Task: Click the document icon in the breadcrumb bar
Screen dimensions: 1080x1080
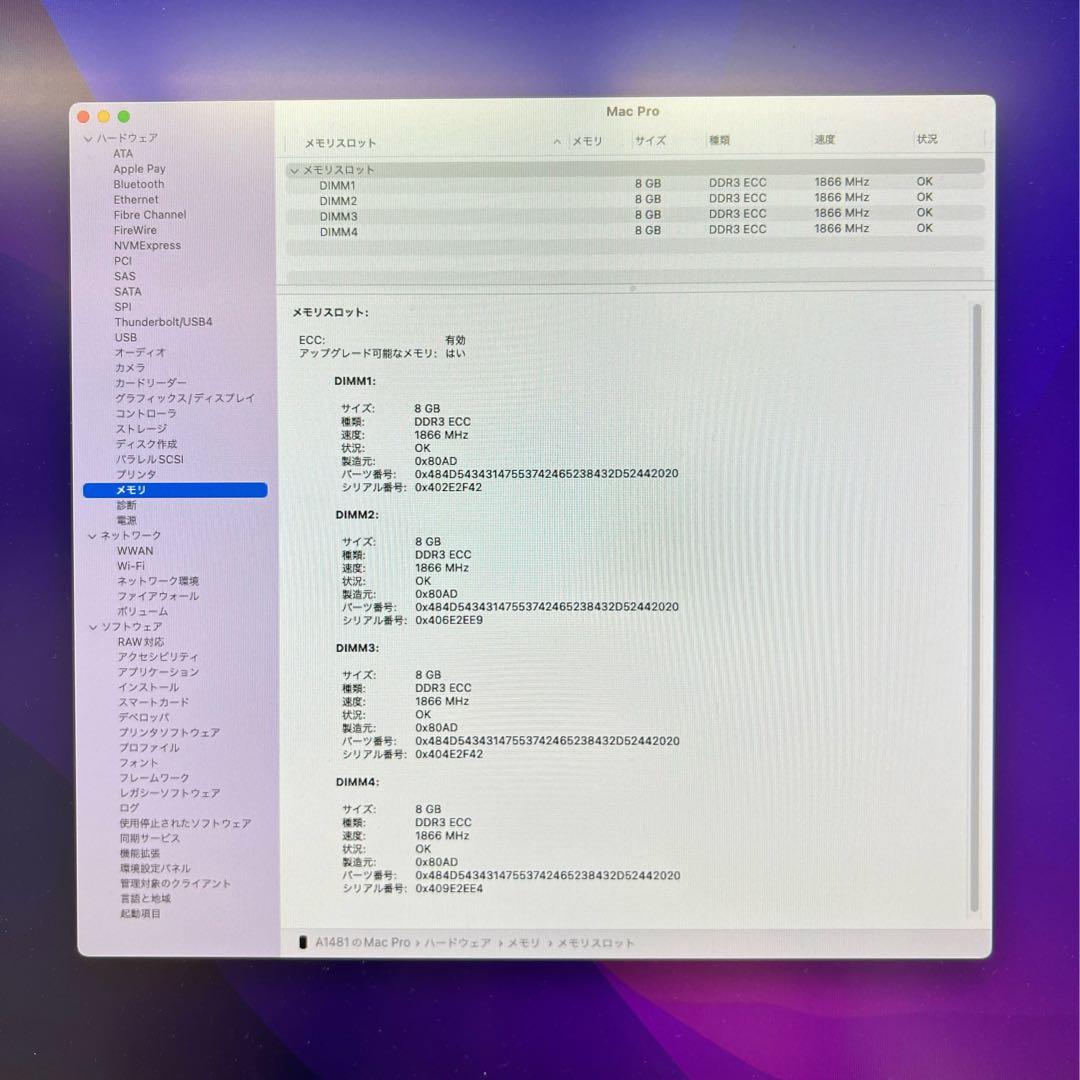Action: point(301,941)
